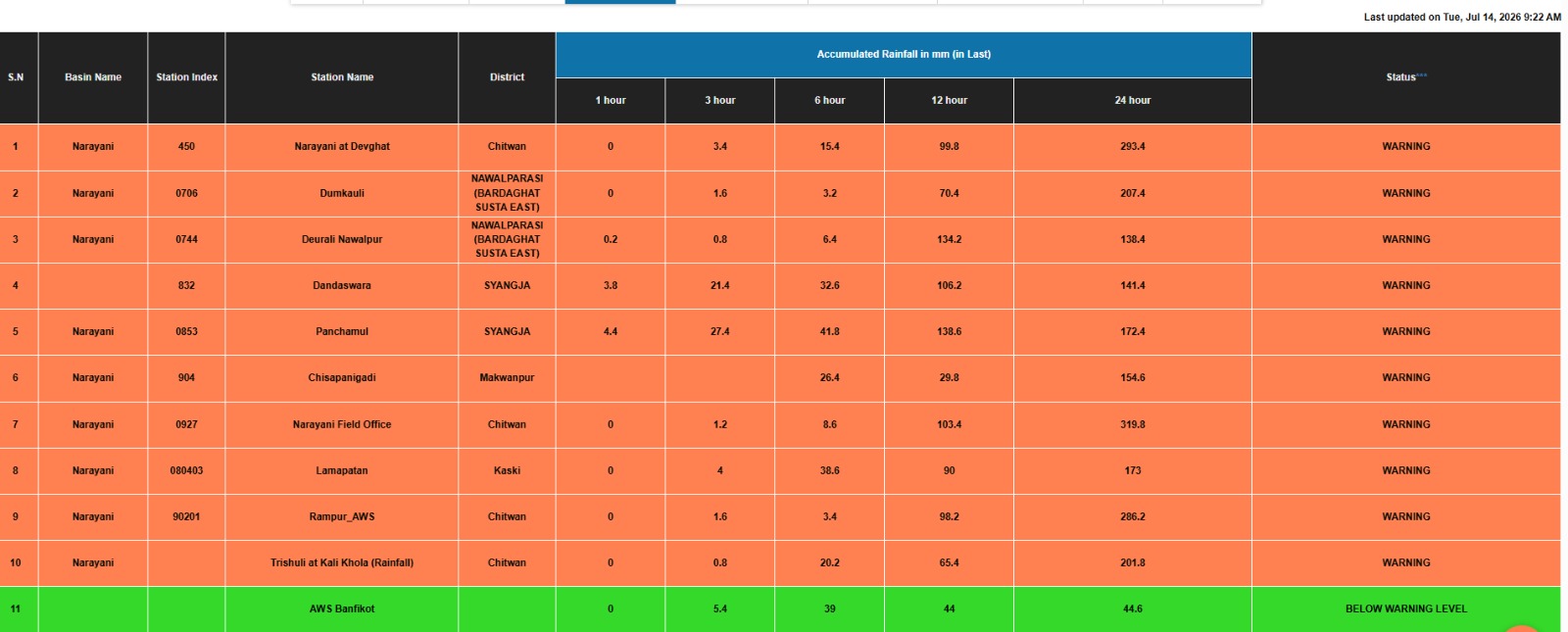Viewport: 1568px width, 632px height.
Task: Click the Station Index column header
Action: tap(186, 77)
